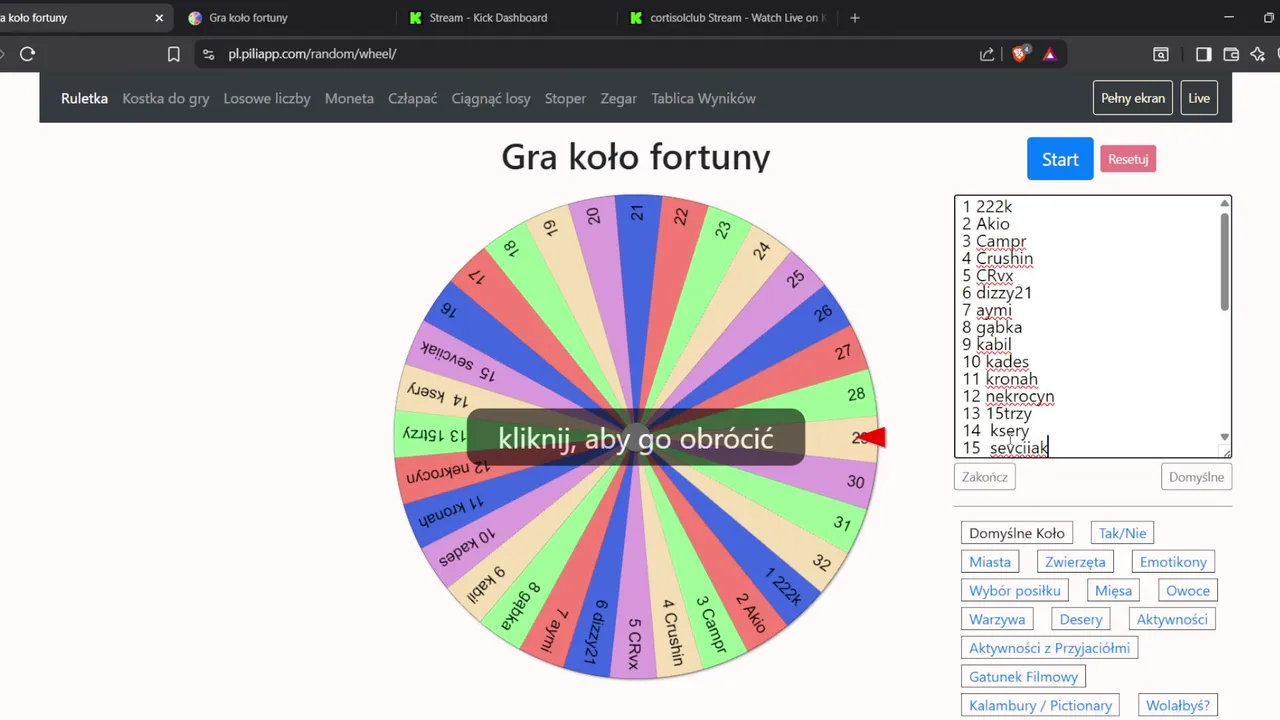Switch to second Gra koło fortuny tab
1280x720 pixels.
285,17
